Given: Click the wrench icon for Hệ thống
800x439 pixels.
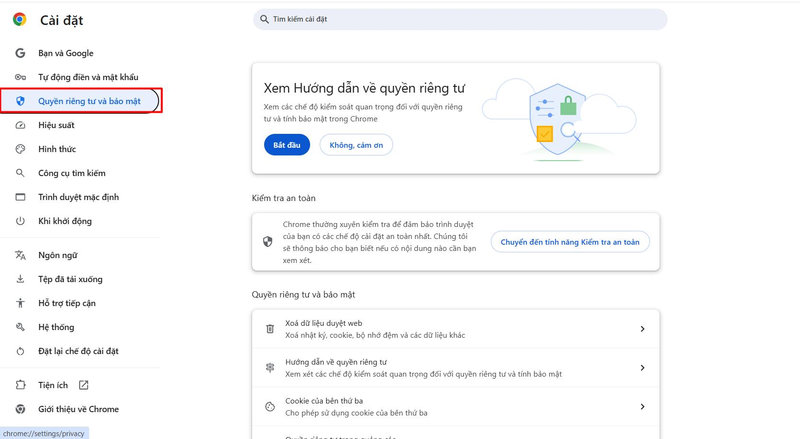Looking at the screenshot, I should tap(20, 327).
